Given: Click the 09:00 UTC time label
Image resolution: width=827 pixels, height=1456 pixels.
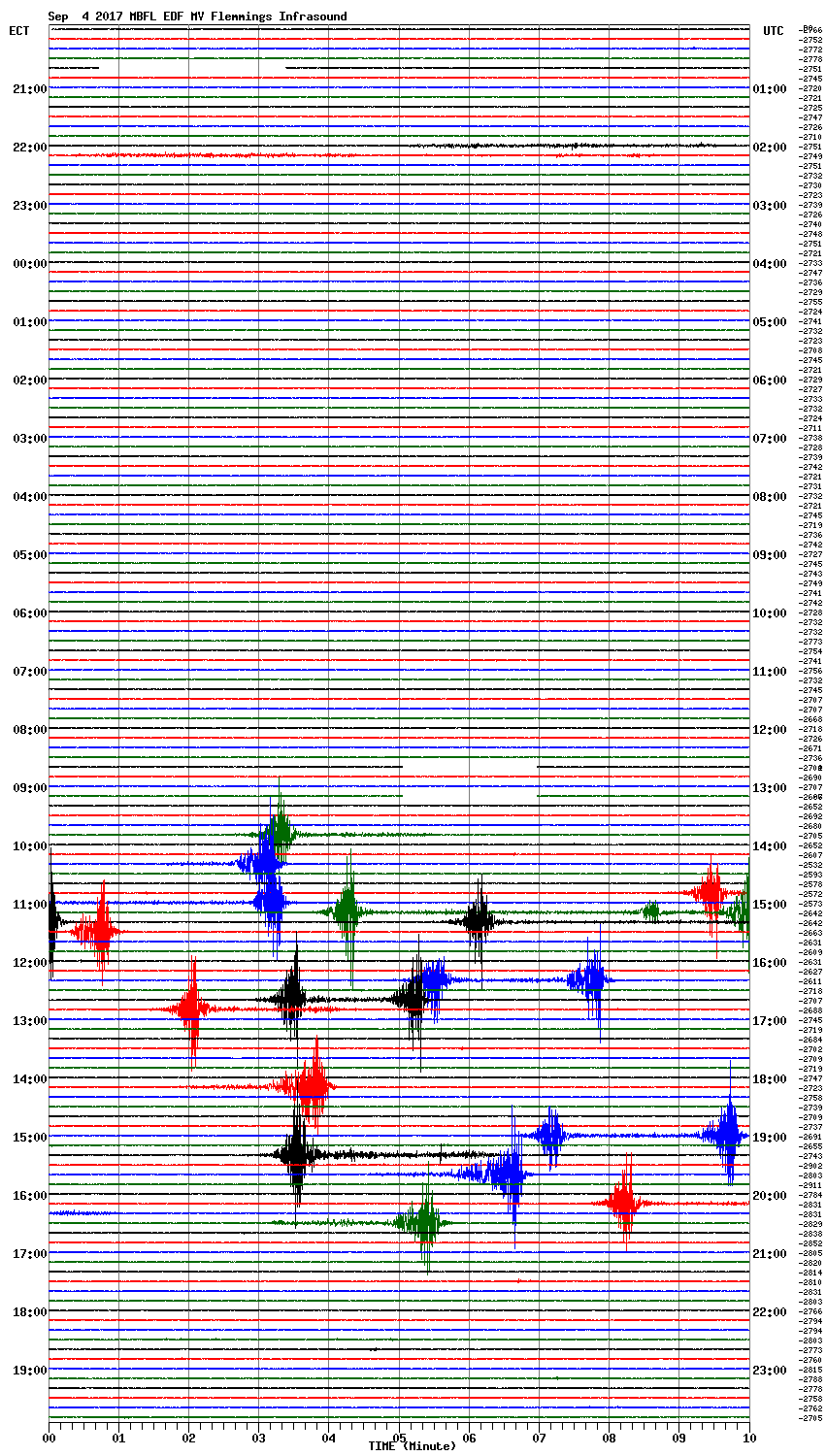Looking at the screenshot, I should tap(770, 555).
